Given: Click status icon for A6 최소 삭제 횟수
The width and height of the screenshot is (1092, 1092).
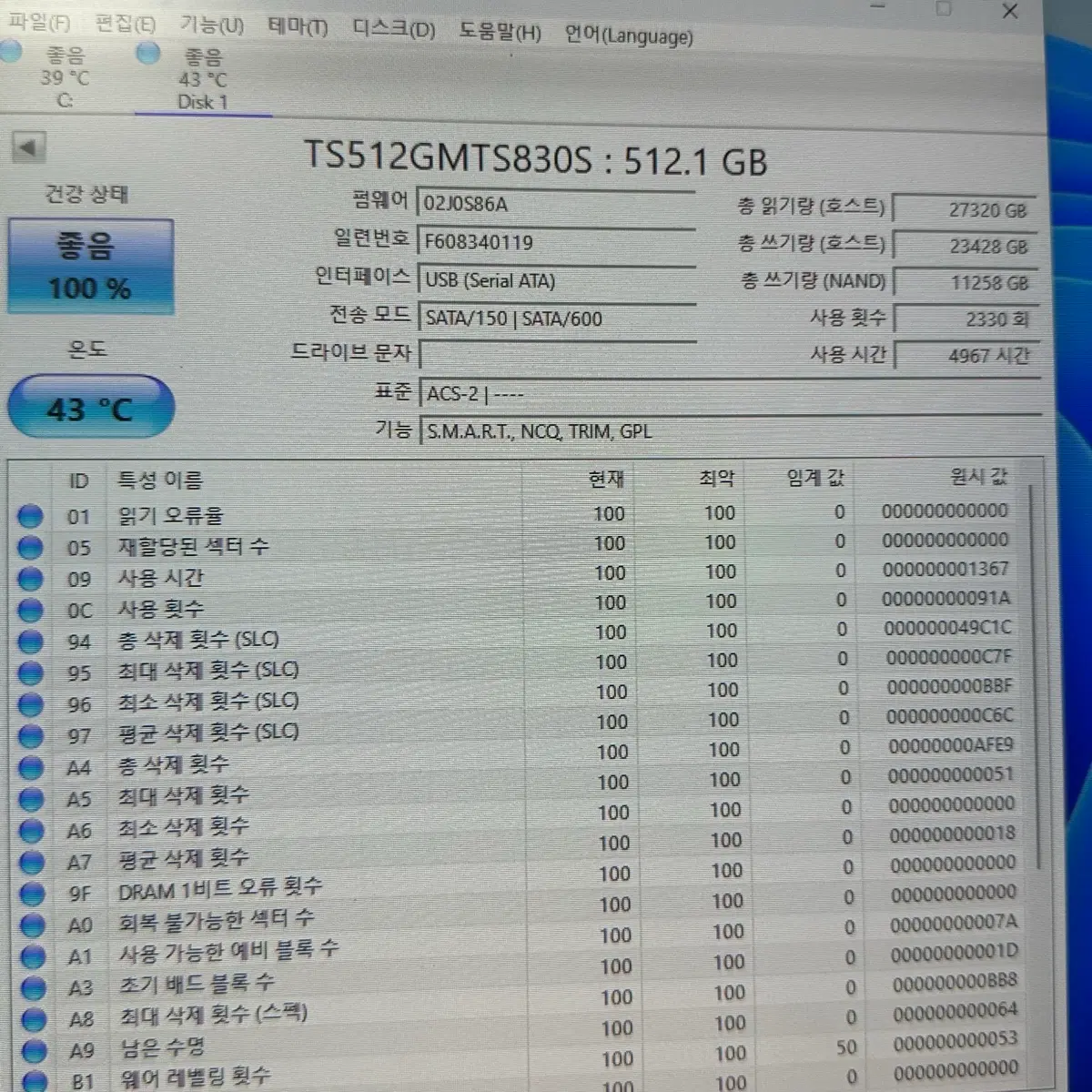Looking at the screenshot, I should (31, 831).
